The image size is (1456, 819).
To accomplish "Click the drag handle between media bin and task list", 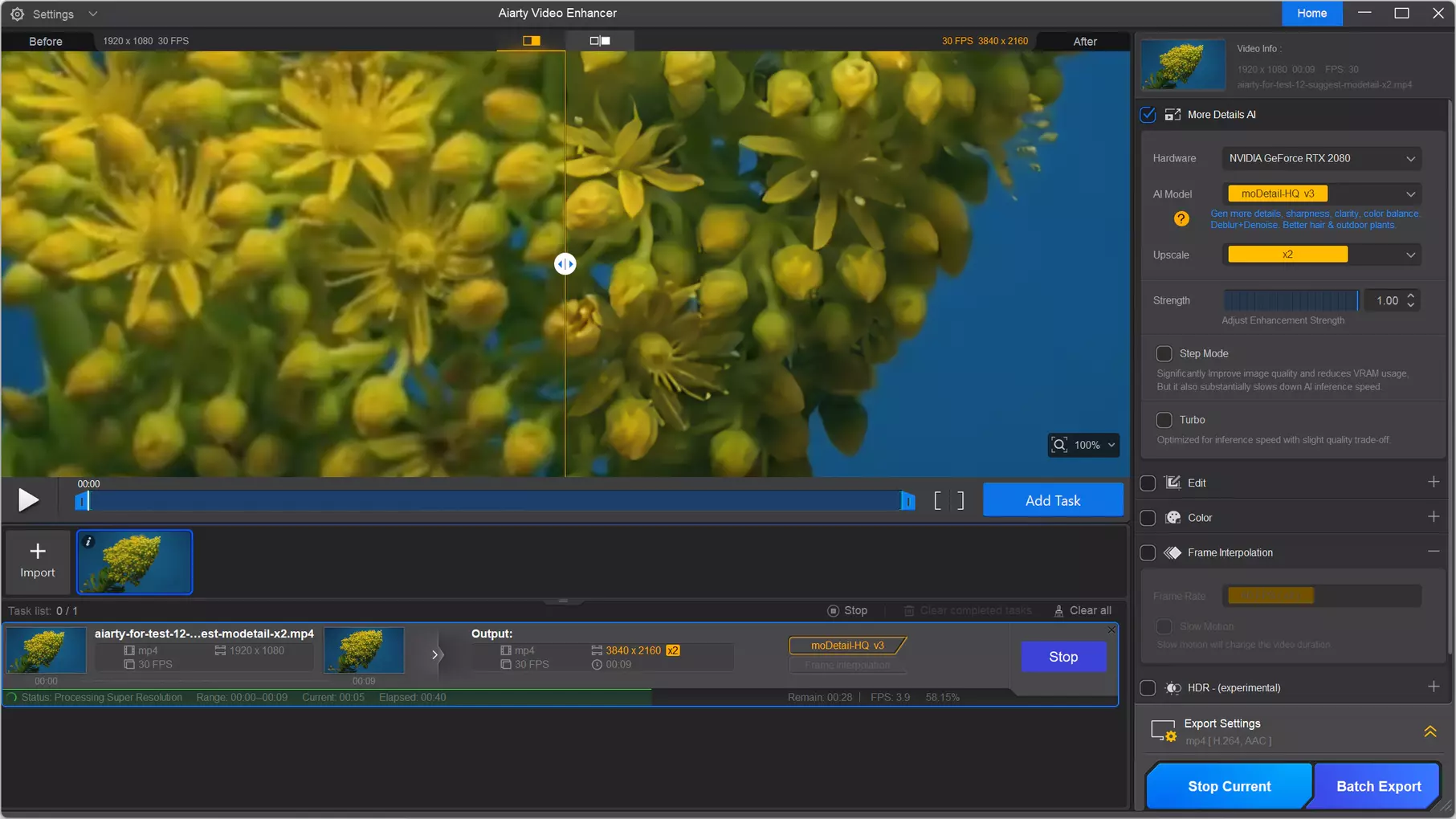I will pos(563,601).
